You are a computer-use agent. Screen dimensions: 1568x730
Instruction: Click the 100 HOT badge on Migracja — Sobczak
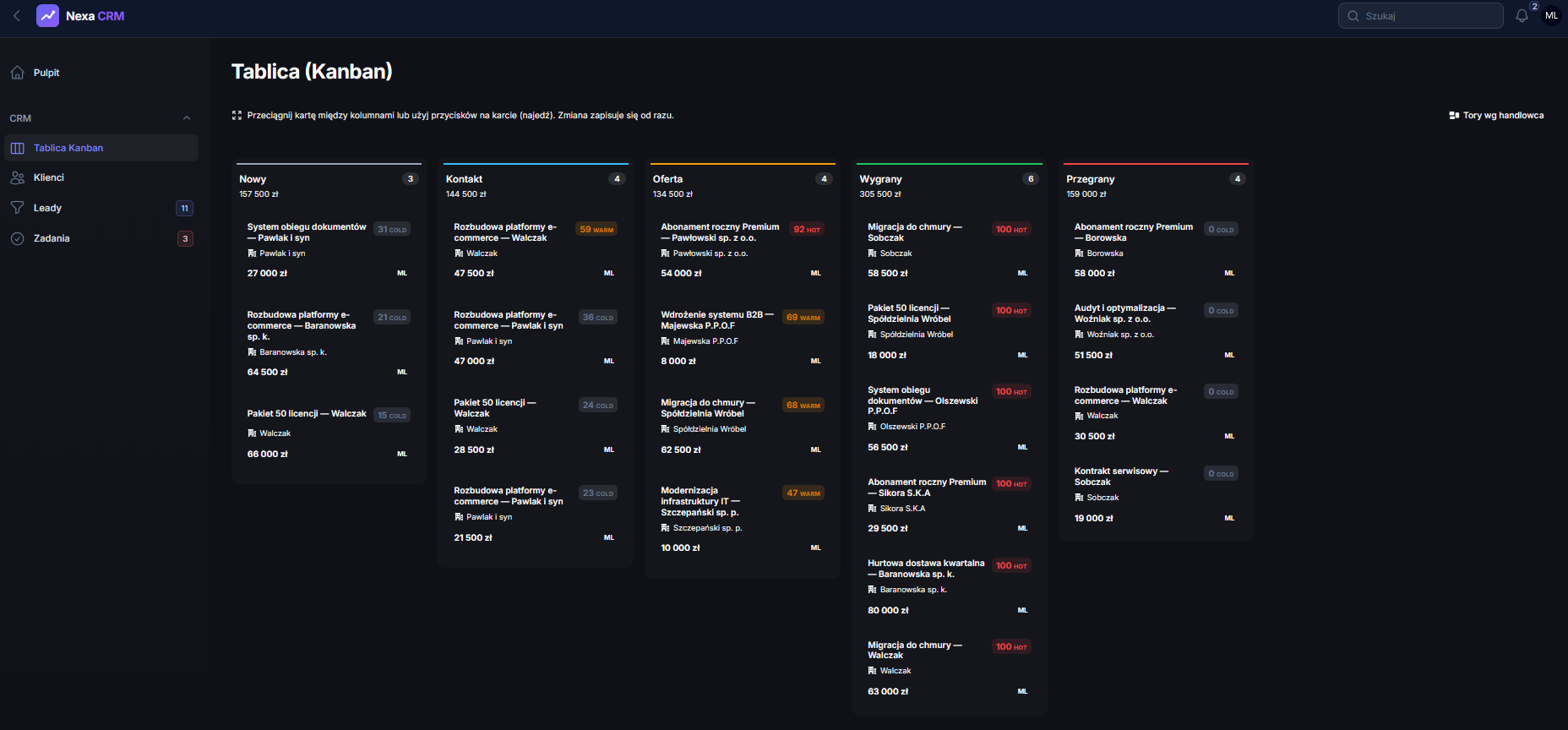1011,230
